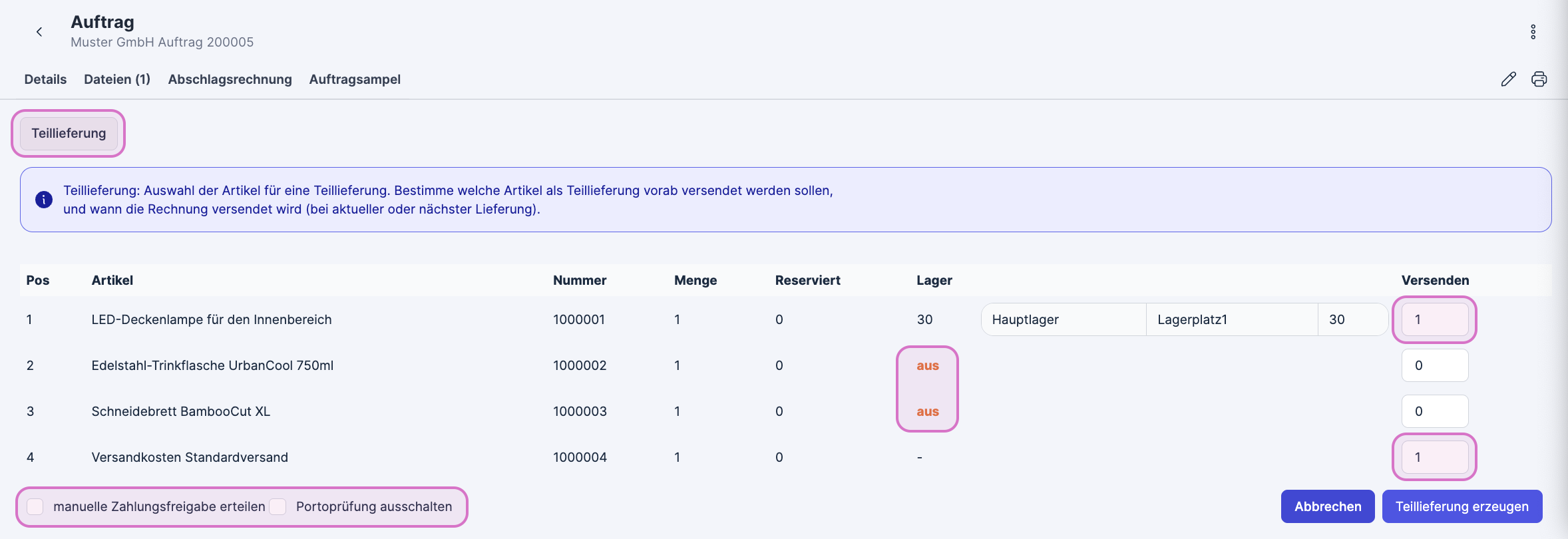1568x539 pixels.
Task: Select the Abschlagsrechnung tab
Action: click(230, 79)
